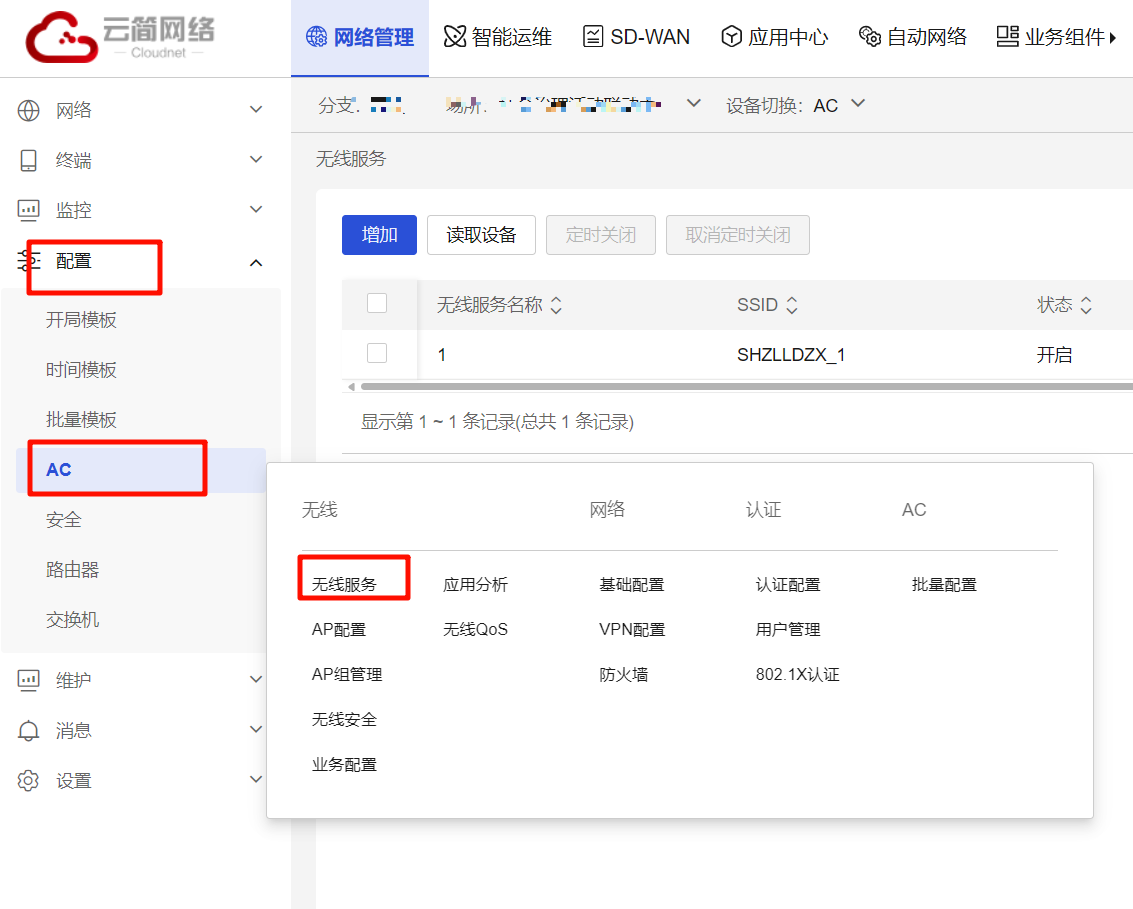Viewport: 1133px width, 909px height.
Task: Open 批量配置 under AC column
Action: [x=944, y=585]
